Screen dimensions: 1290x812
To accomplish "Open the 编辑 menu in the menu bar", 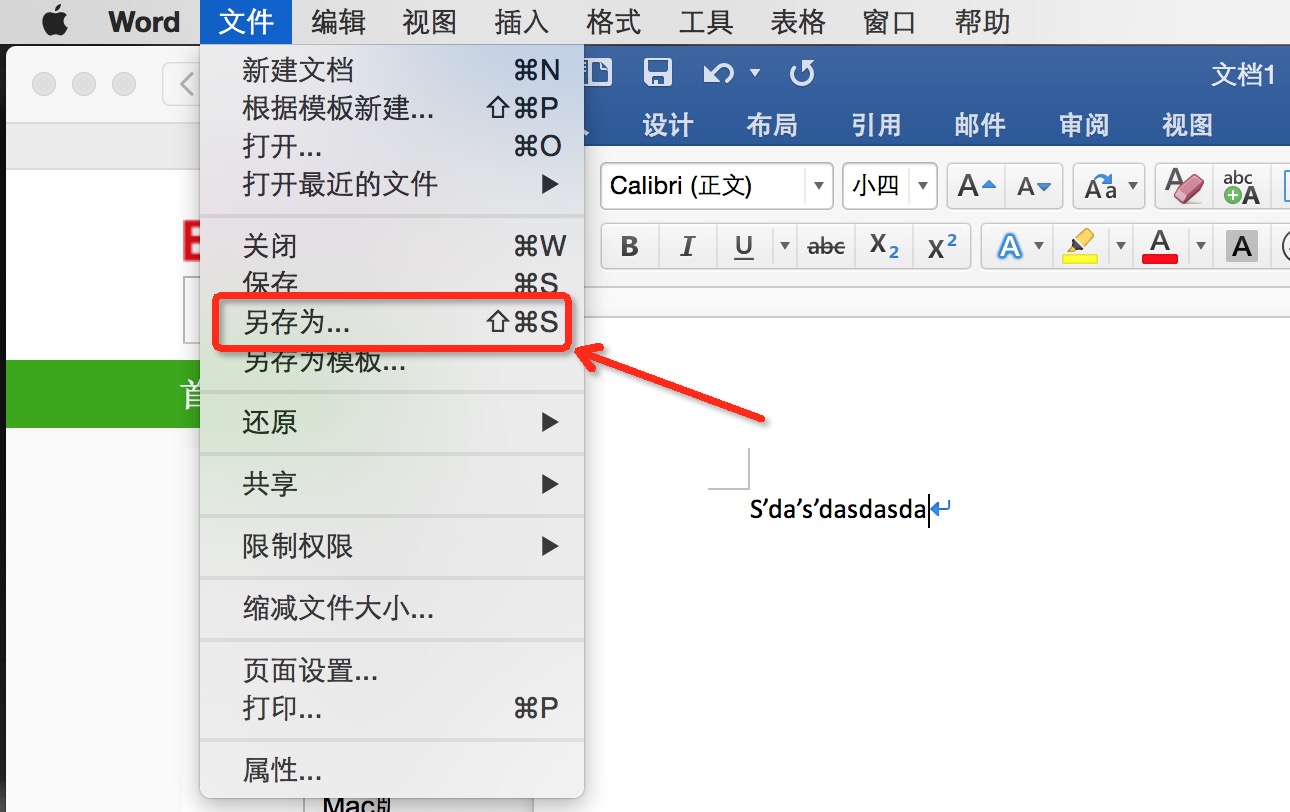I will [x=338, y=22].
